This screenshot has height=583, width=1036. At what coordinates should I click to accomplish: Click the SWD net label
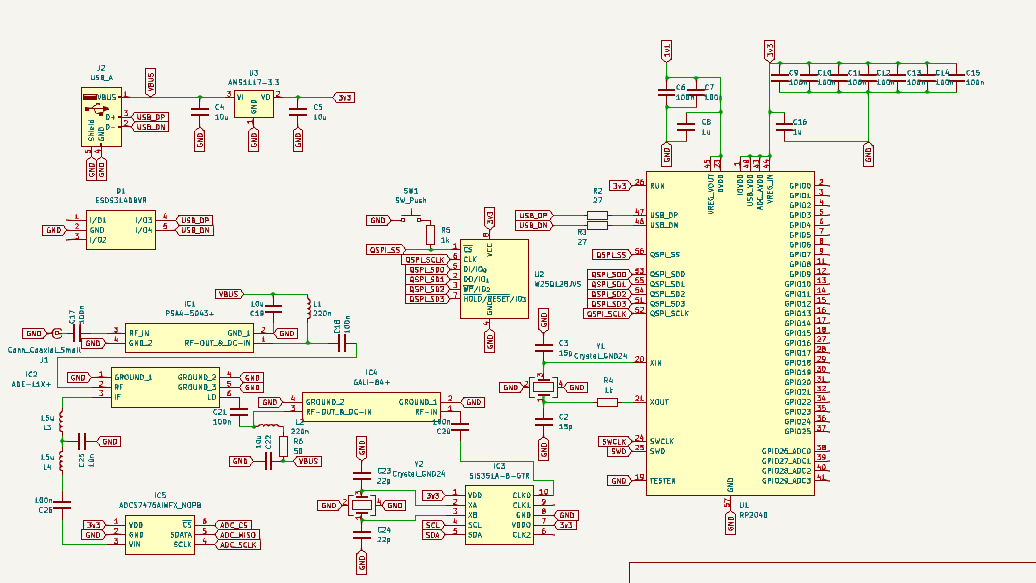click(x=619, y=451)
